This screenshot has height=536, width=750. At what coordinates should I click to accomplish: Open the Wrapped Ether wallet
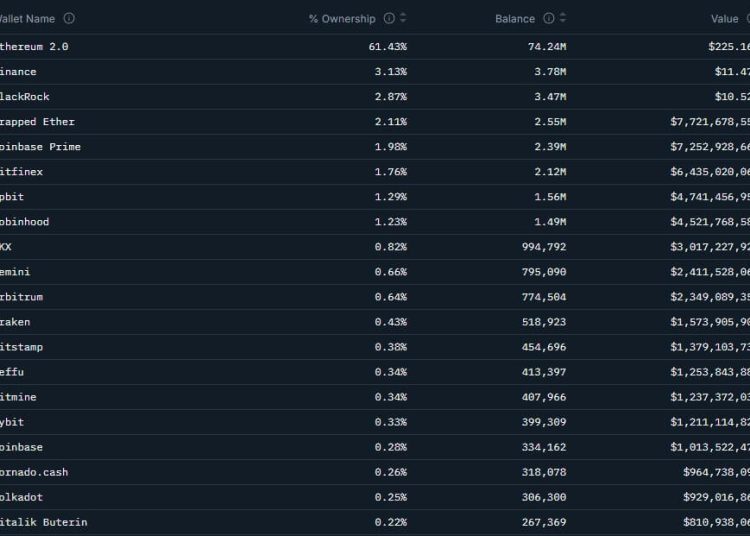pos(37,122)
